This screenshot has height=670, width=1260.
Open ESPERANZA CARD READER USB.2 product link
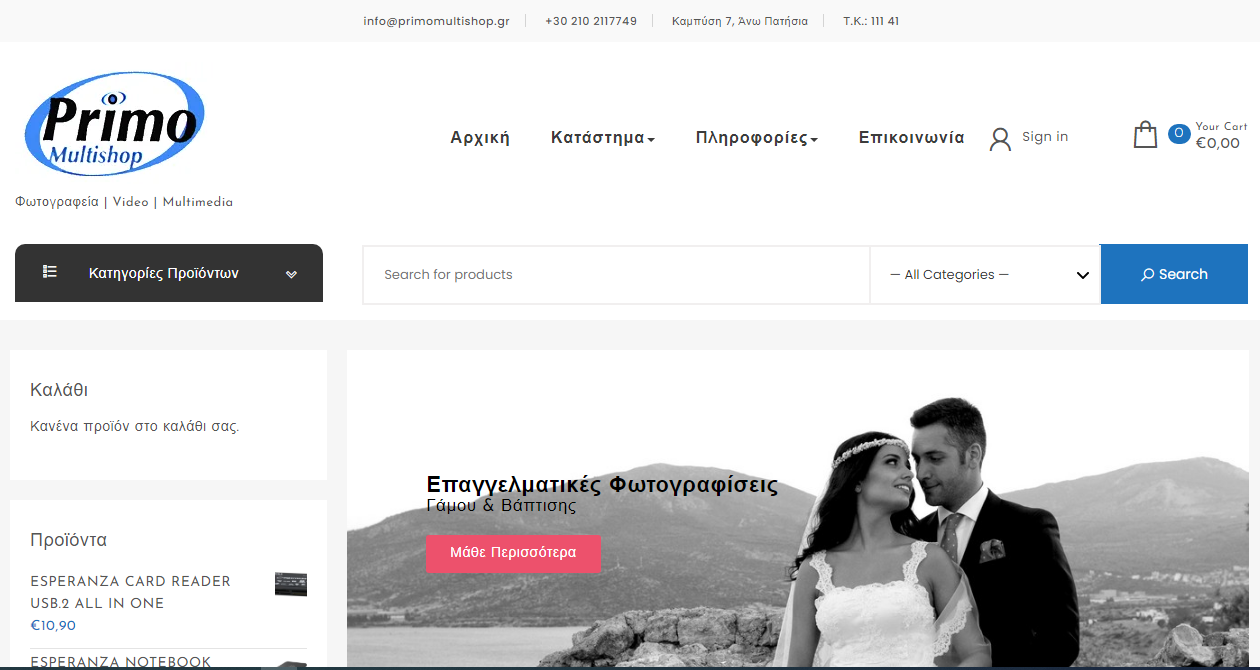point(131,592)
